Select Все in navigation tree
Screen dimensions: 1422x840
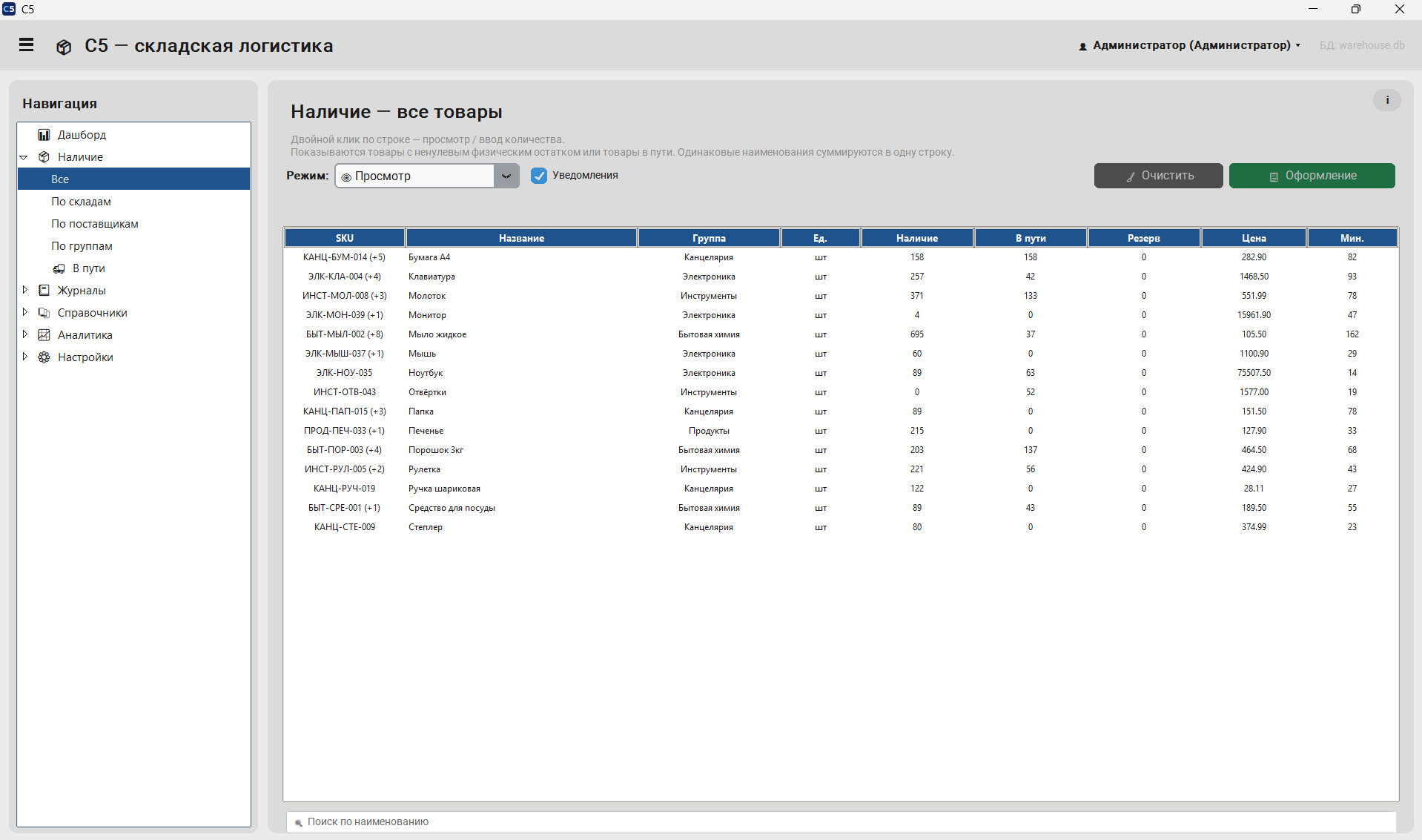pyautogui.click(x=133, y=179)
